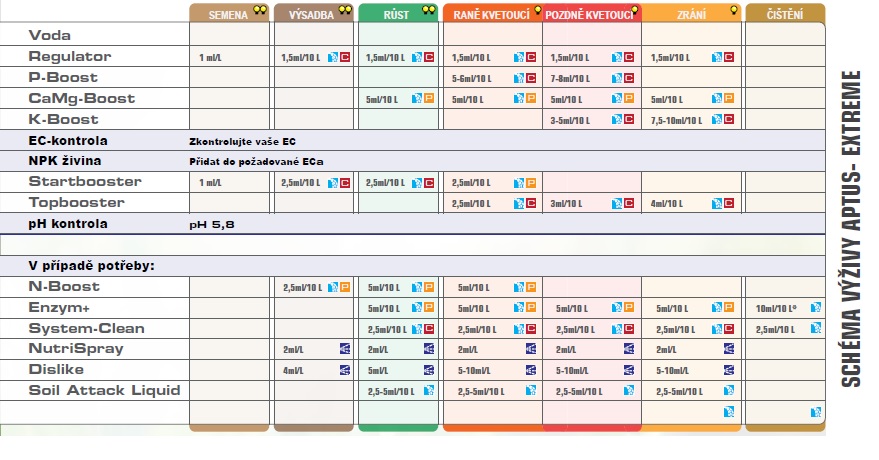
Task: Click vertical title 'Schéma výživy Aptus - Extreme'
Action: point(851,229)
